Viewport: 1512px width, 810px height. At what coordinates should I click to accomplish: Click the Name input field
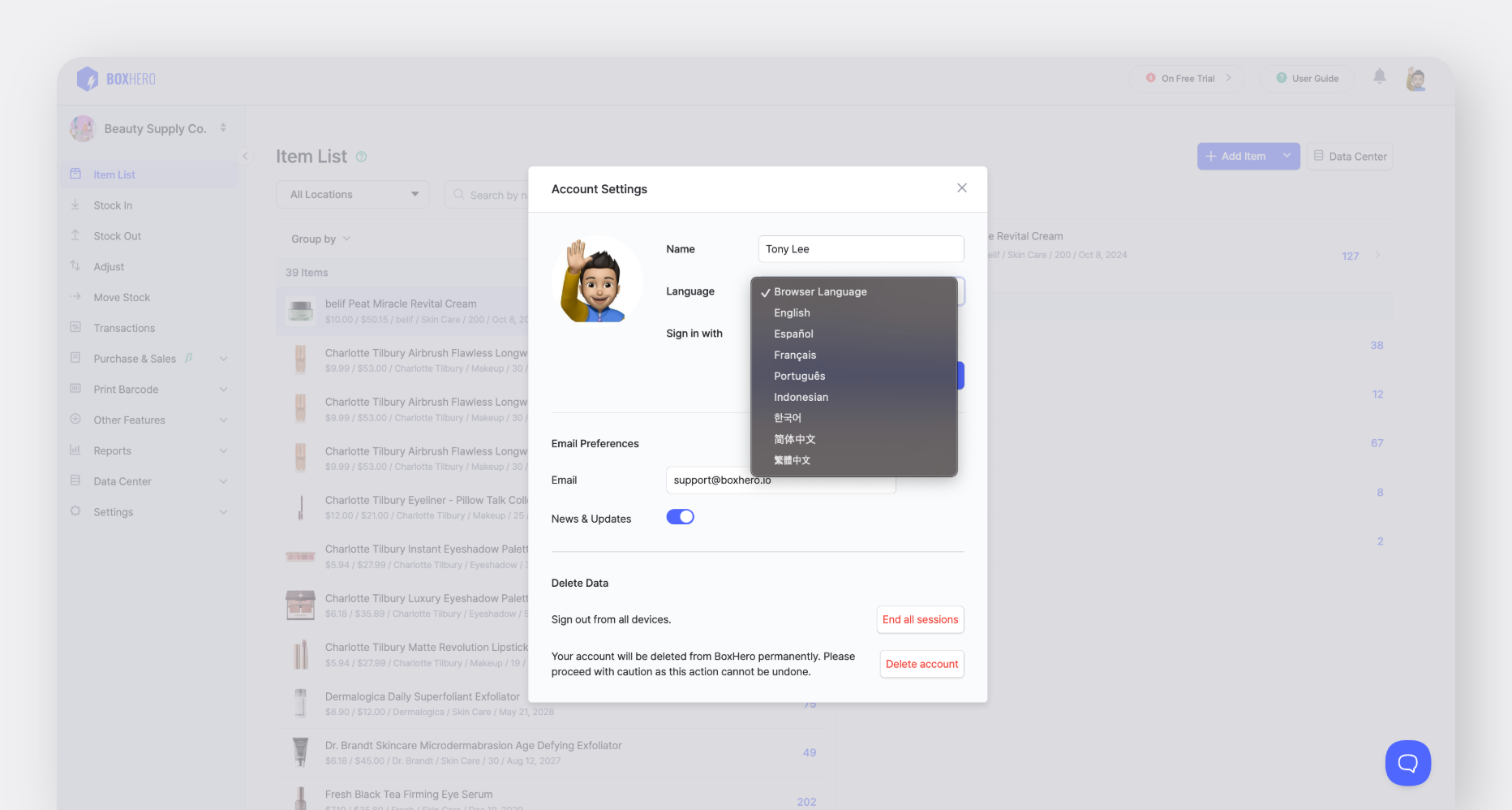click(861, 249)
